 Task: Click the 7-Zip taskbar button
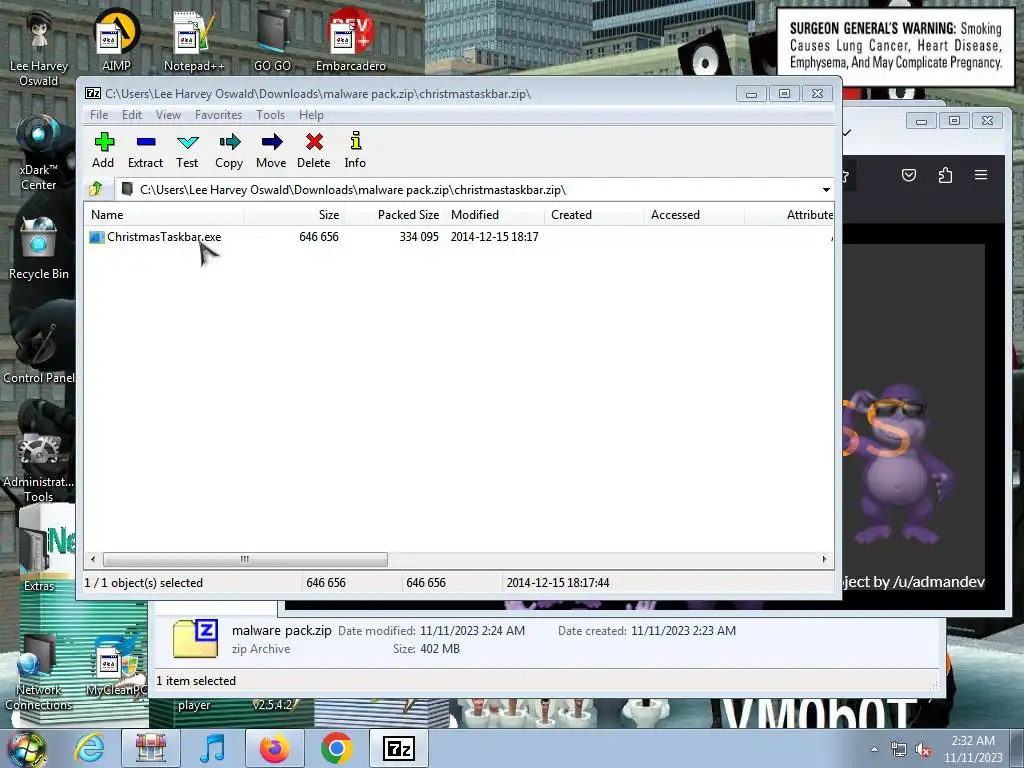tap(399, 748)
